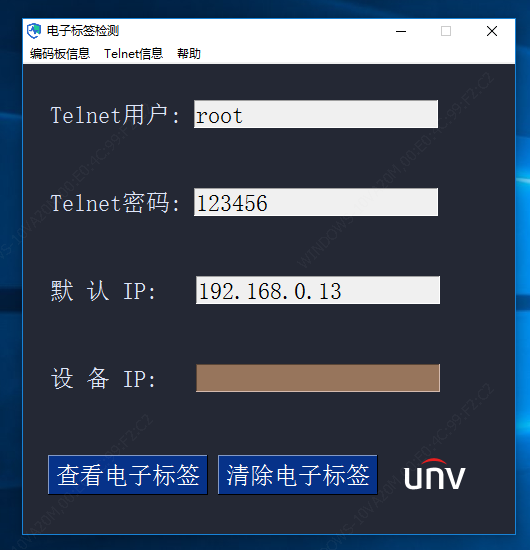Open the 编码板信息 menu
This screenshot has height=550, width=530.
60,54
